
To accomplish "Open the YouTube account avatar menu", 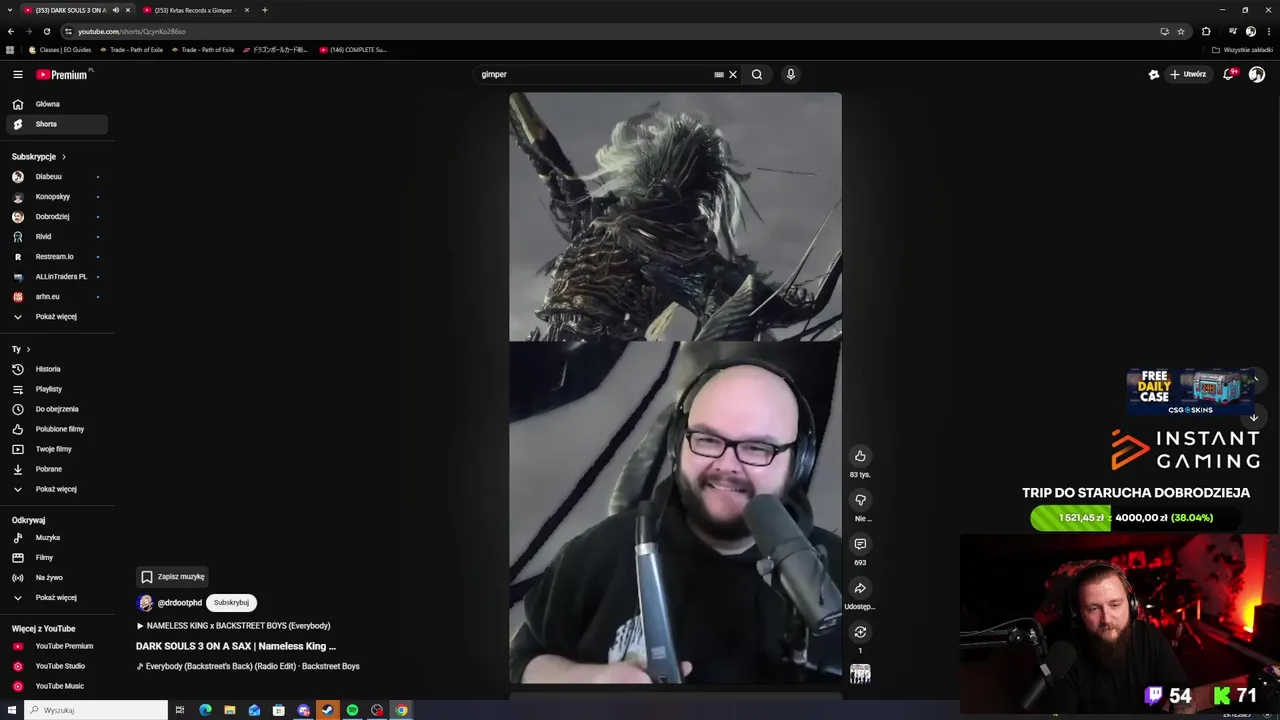I will [1257, 74].
